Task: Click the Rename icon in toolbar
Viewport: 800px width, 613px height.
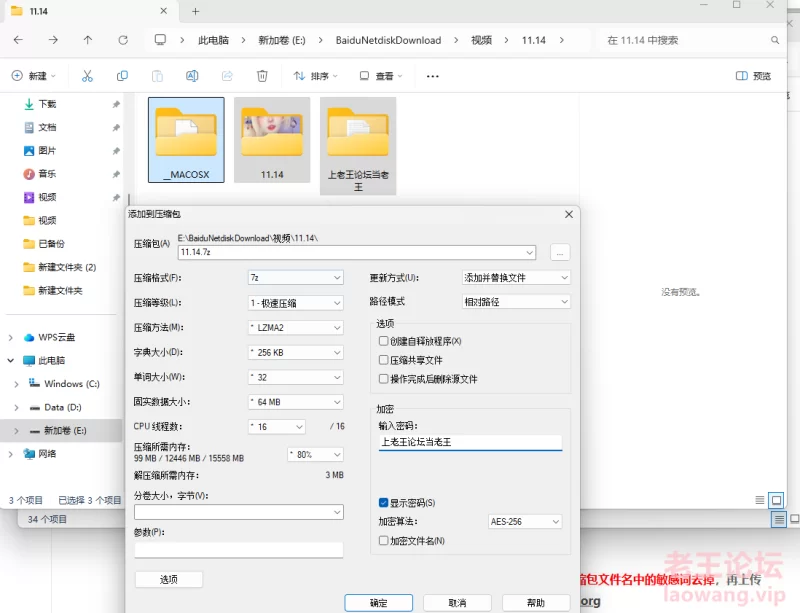Action: click(x=192, y=76)
